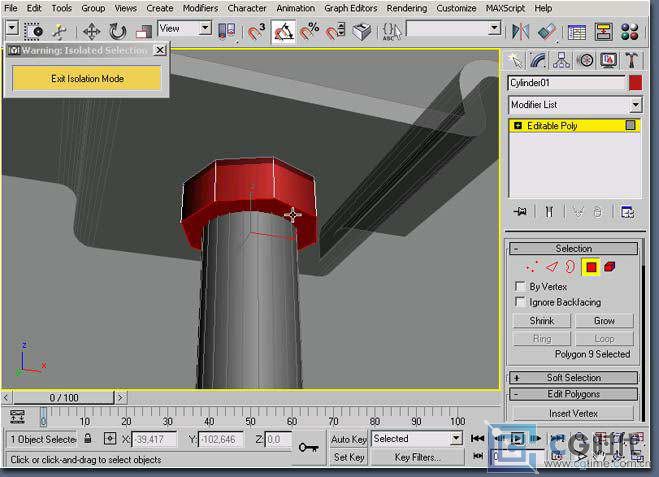
Task: Open the selection filter dropdown arrow
Action: (12, 29)
